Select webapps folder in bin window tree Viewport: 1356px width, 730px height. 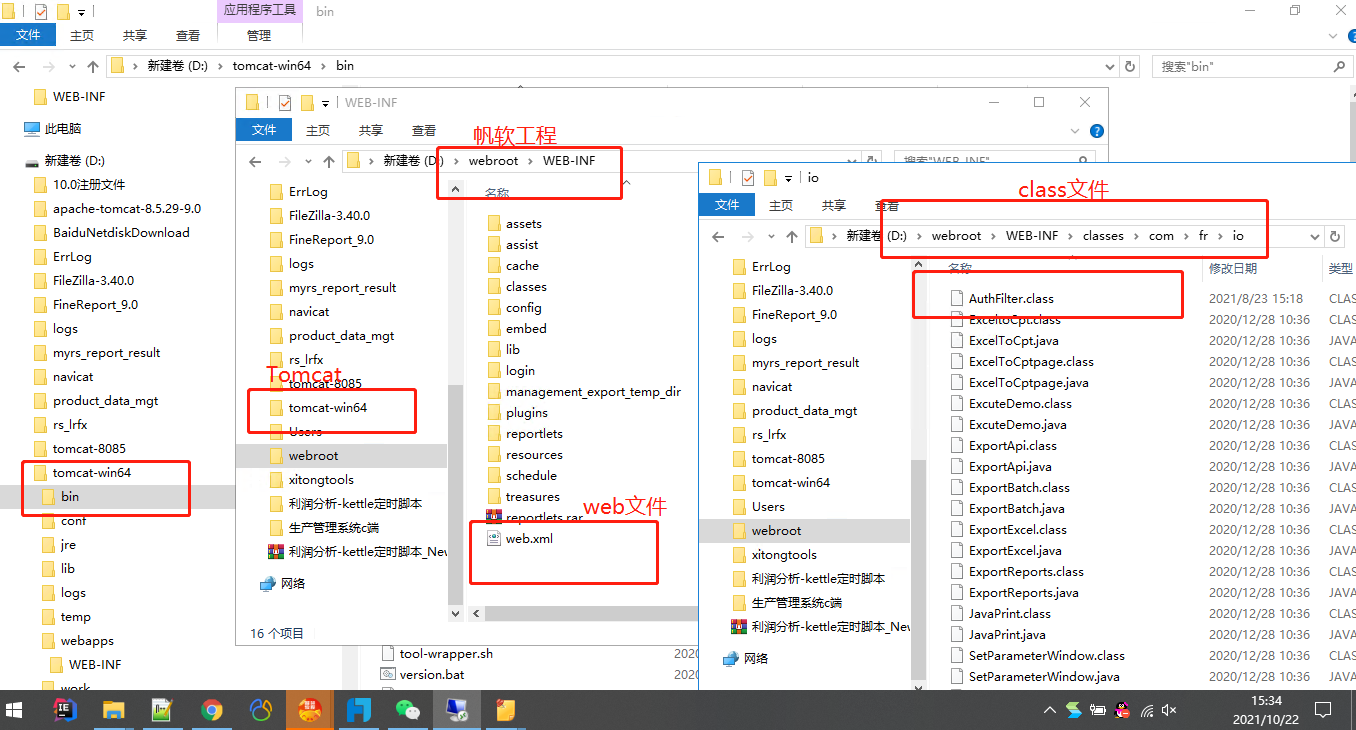87,641
